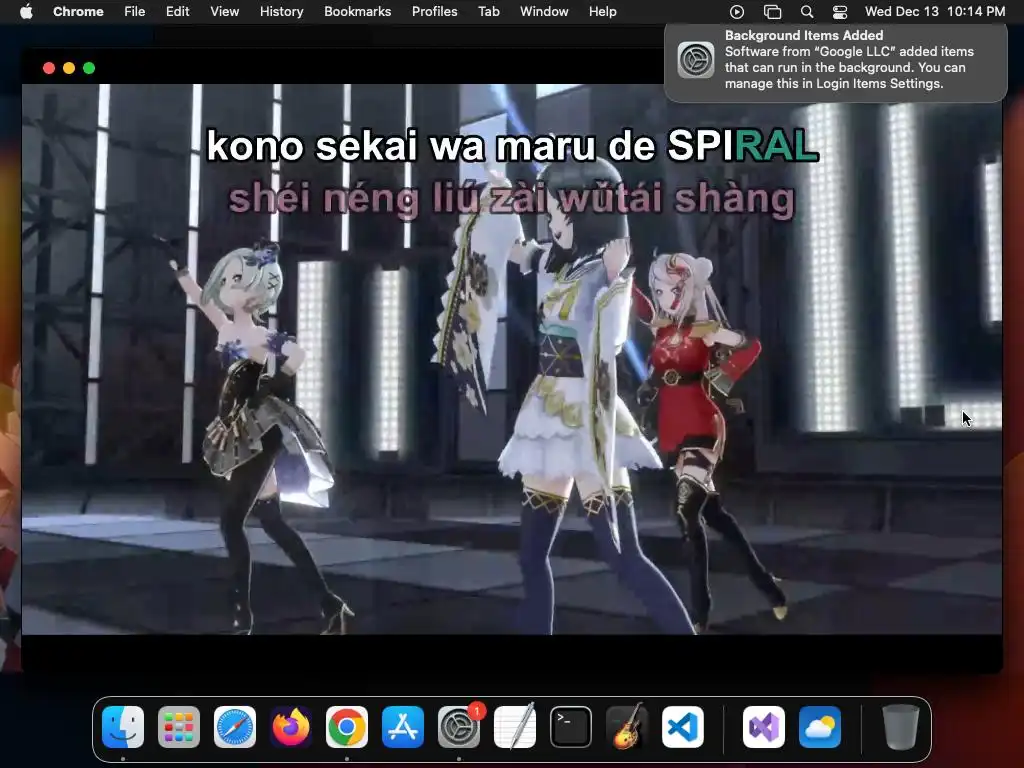1024x768 pixels.
Task: Open the Trash from the Dock
Action: pos(901,727)
